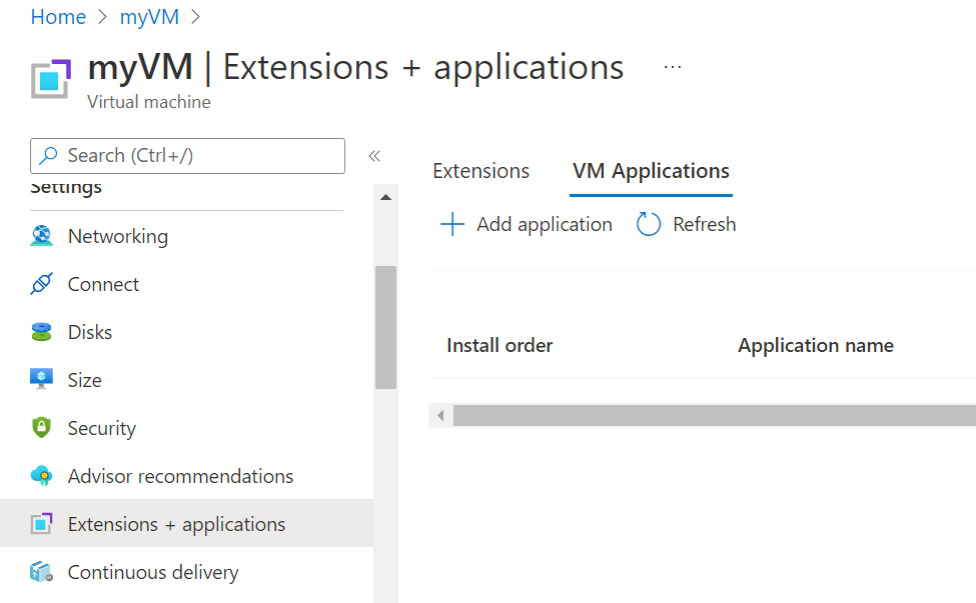
Task: Collapse the sidebar with the double chevron
Action: pyautogui.click(x=374, y=156)
